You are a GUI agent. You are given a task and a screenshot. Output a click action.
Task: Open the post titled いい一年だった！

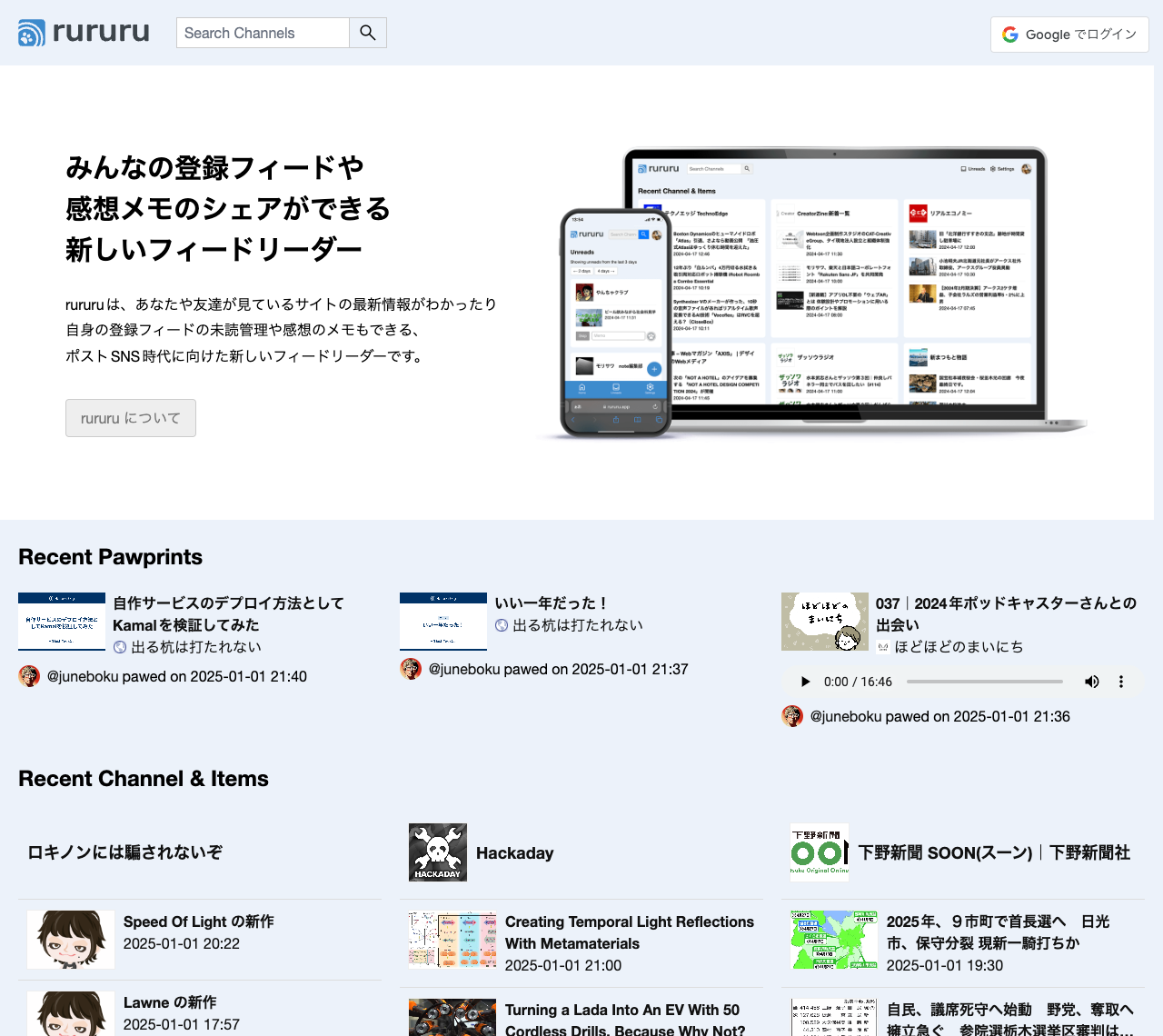click(x=551, y=603)
